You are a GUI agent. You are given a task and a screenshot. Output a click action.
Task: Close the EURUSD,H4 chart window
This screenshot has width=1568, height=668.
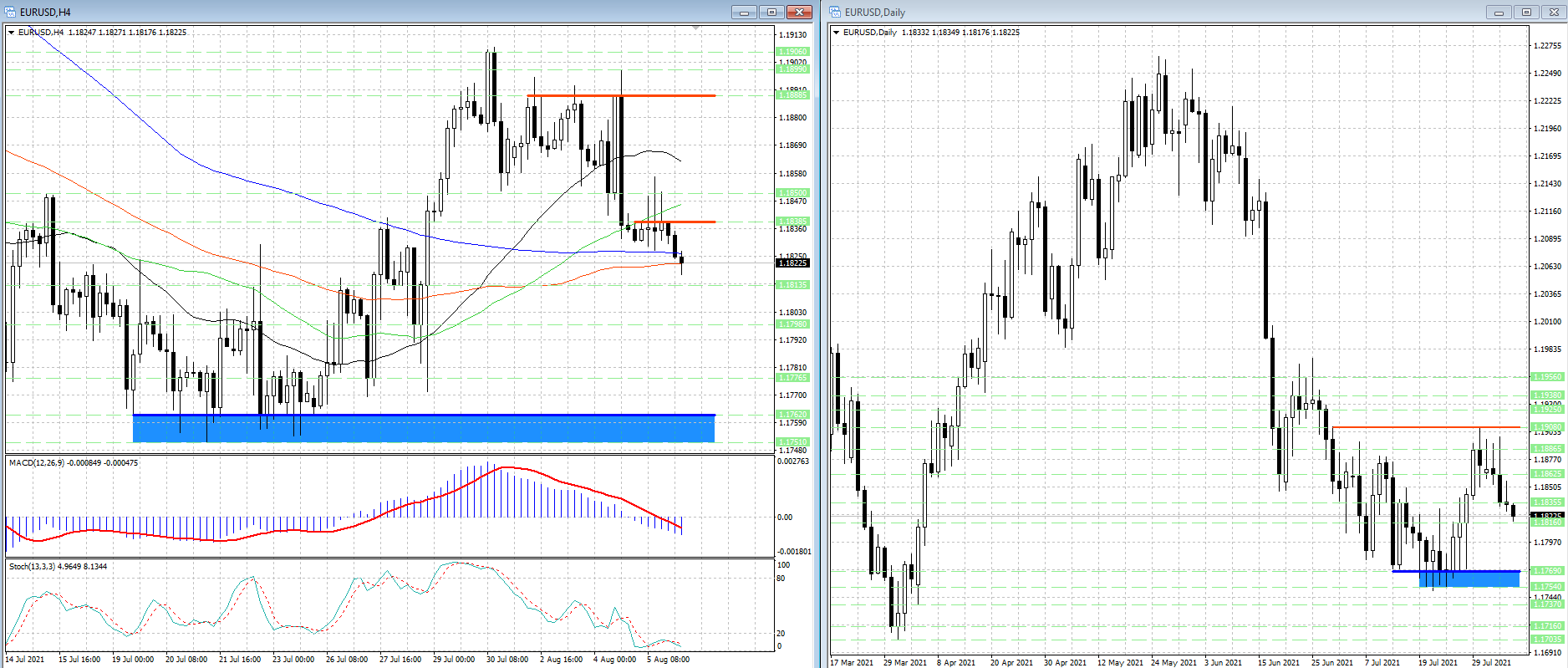(x=799, y=12)
